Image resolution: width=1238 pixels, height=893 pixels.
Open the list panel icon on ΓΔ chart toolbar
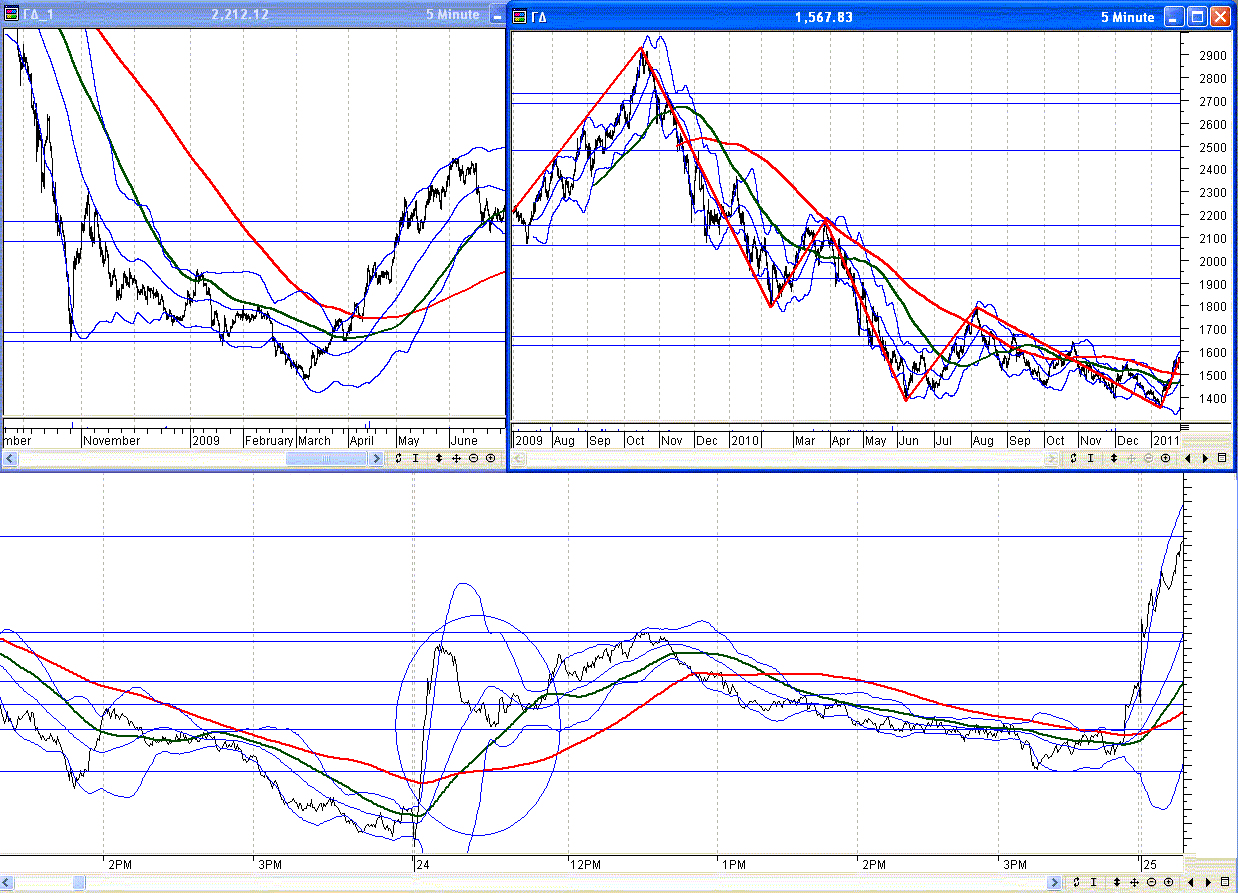coord(1223,458)
